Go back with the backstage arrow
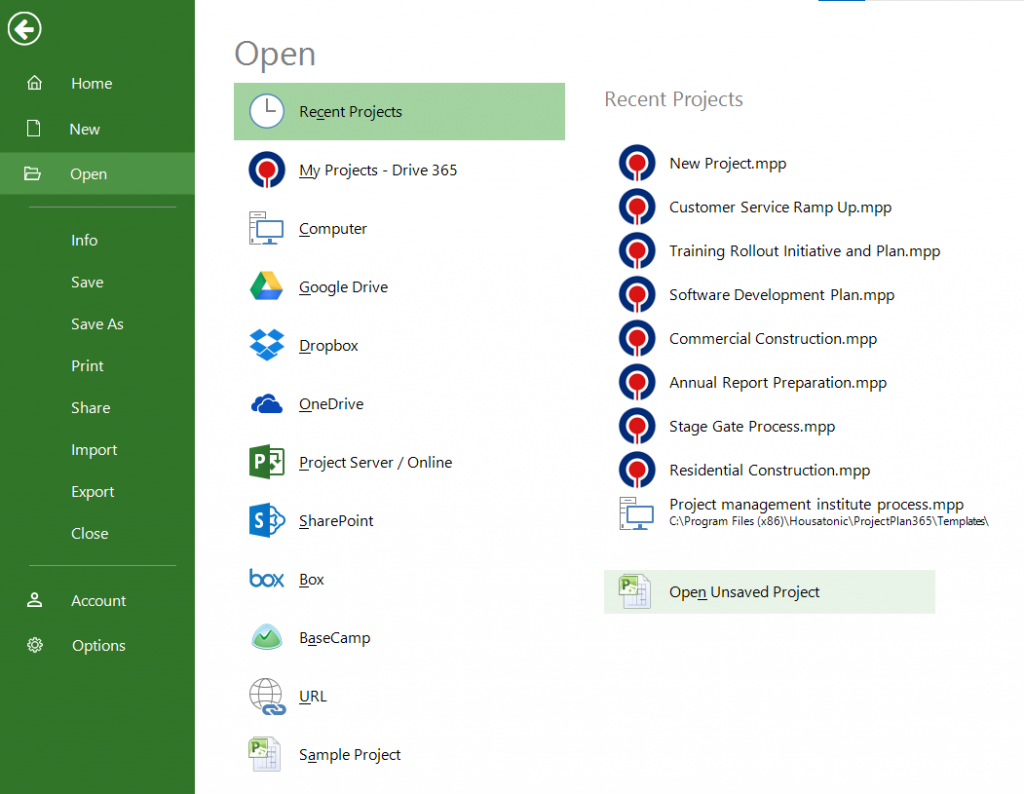 point(24,29)
